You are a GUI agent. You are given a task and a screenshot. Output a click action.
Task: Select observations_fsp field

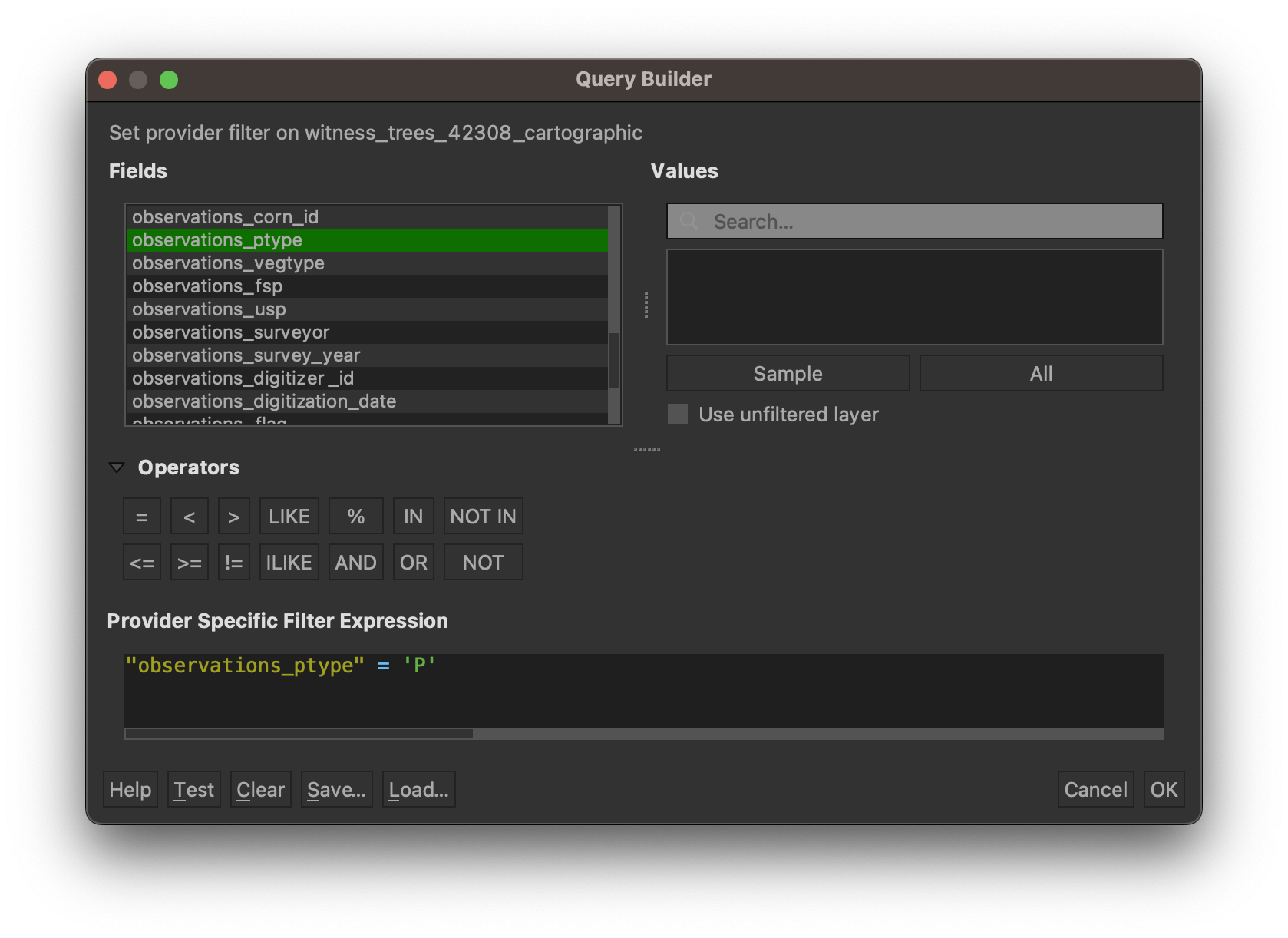click(367, 286)
